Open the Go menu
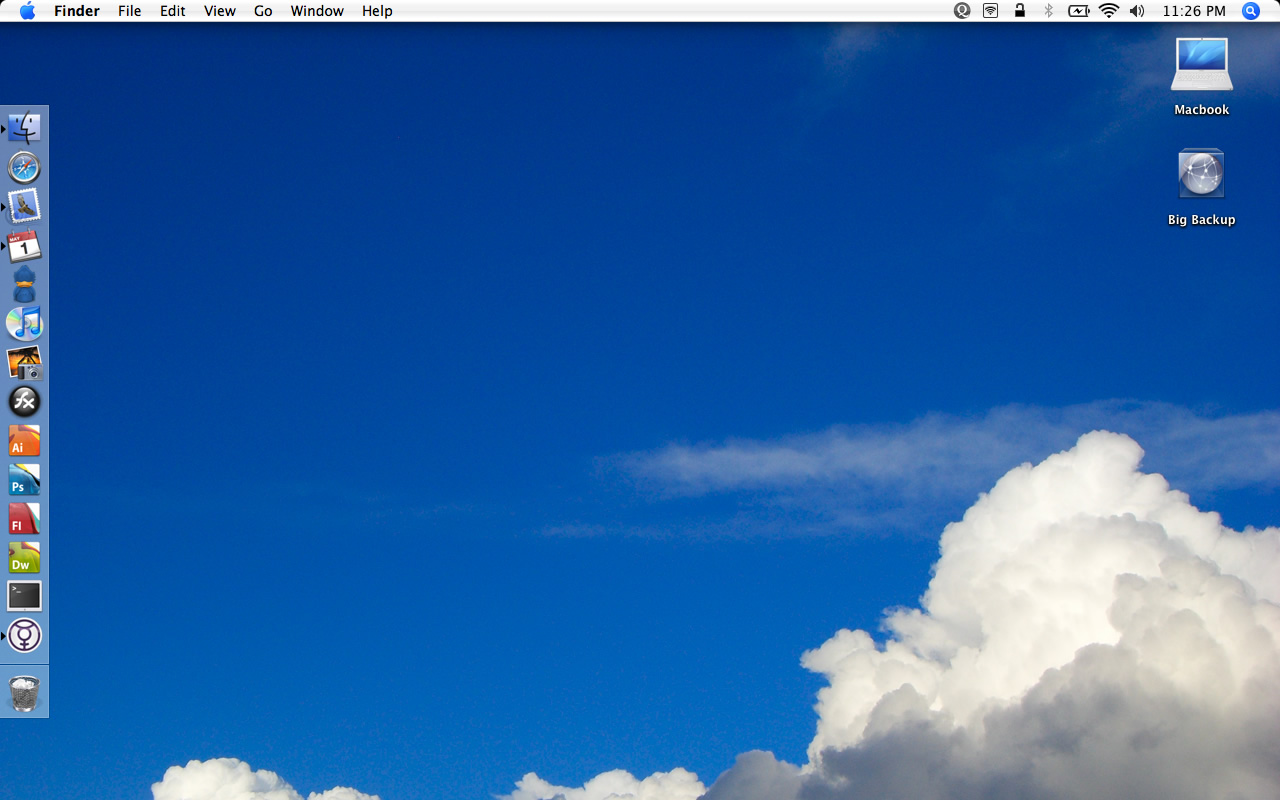 [263, 11]
